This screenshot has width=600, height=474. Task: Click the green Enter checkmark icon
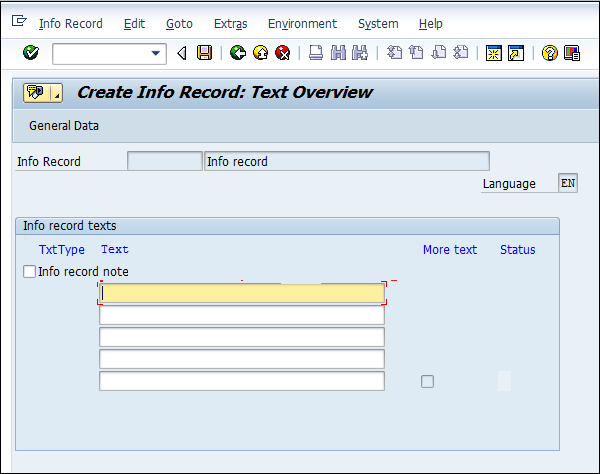[x=30, y=53]
